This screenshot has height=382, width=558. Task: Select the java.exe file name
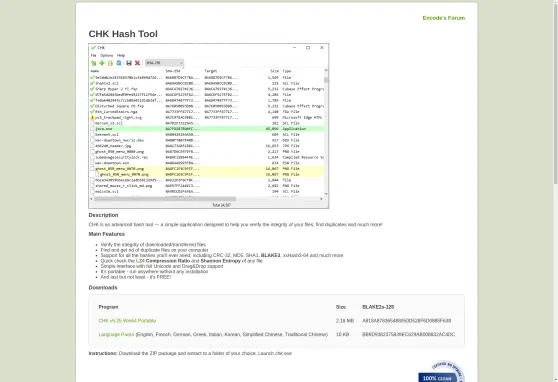[104, 129]
